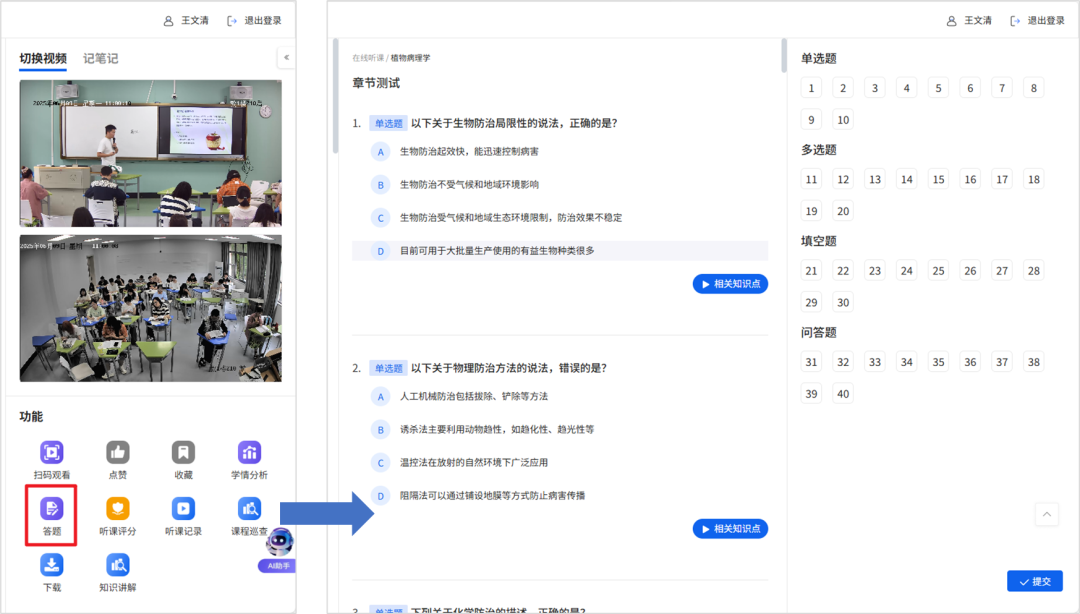Image resolution: width=1080 pixels, height=614 pixels.
Task: Submit the test with 提交 button
Action: pyautogui.click(x=1034, y=581)
